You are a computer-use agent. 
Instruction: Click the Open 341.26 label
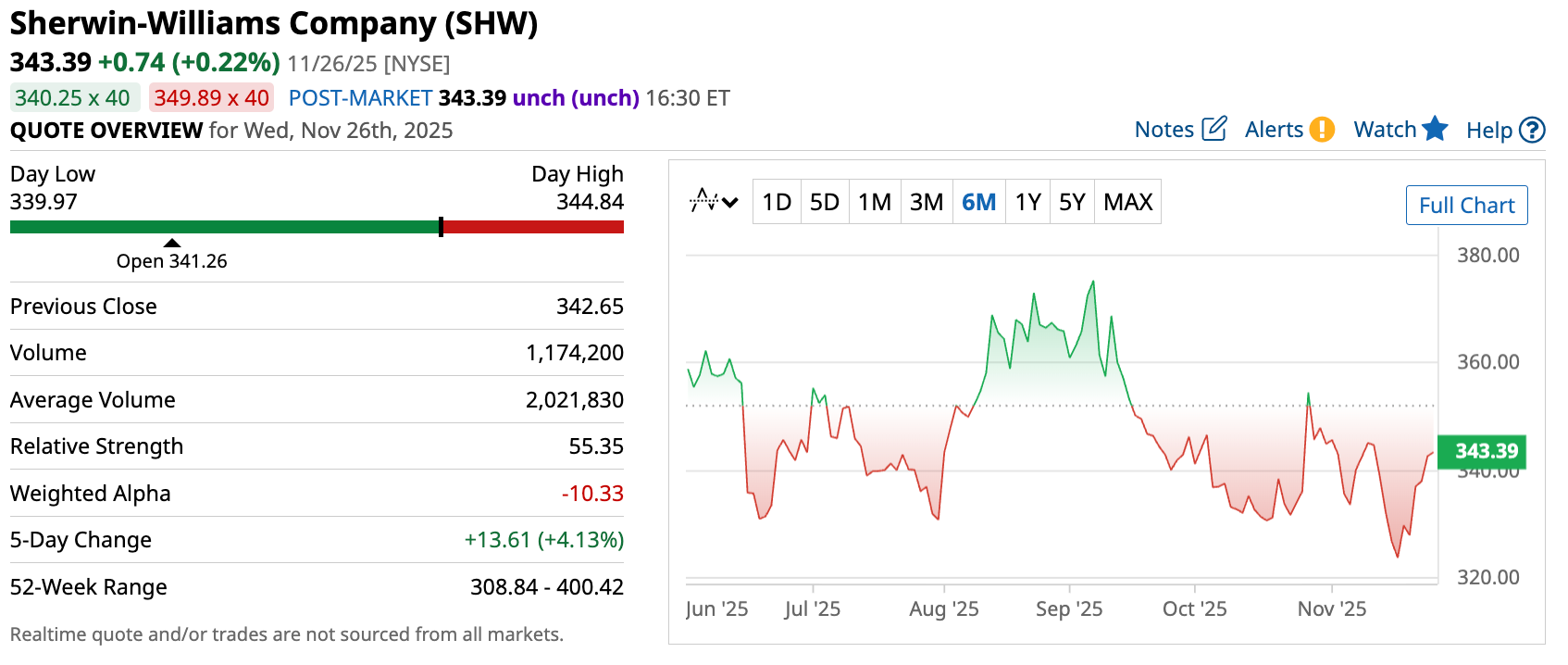coord(172,261)
